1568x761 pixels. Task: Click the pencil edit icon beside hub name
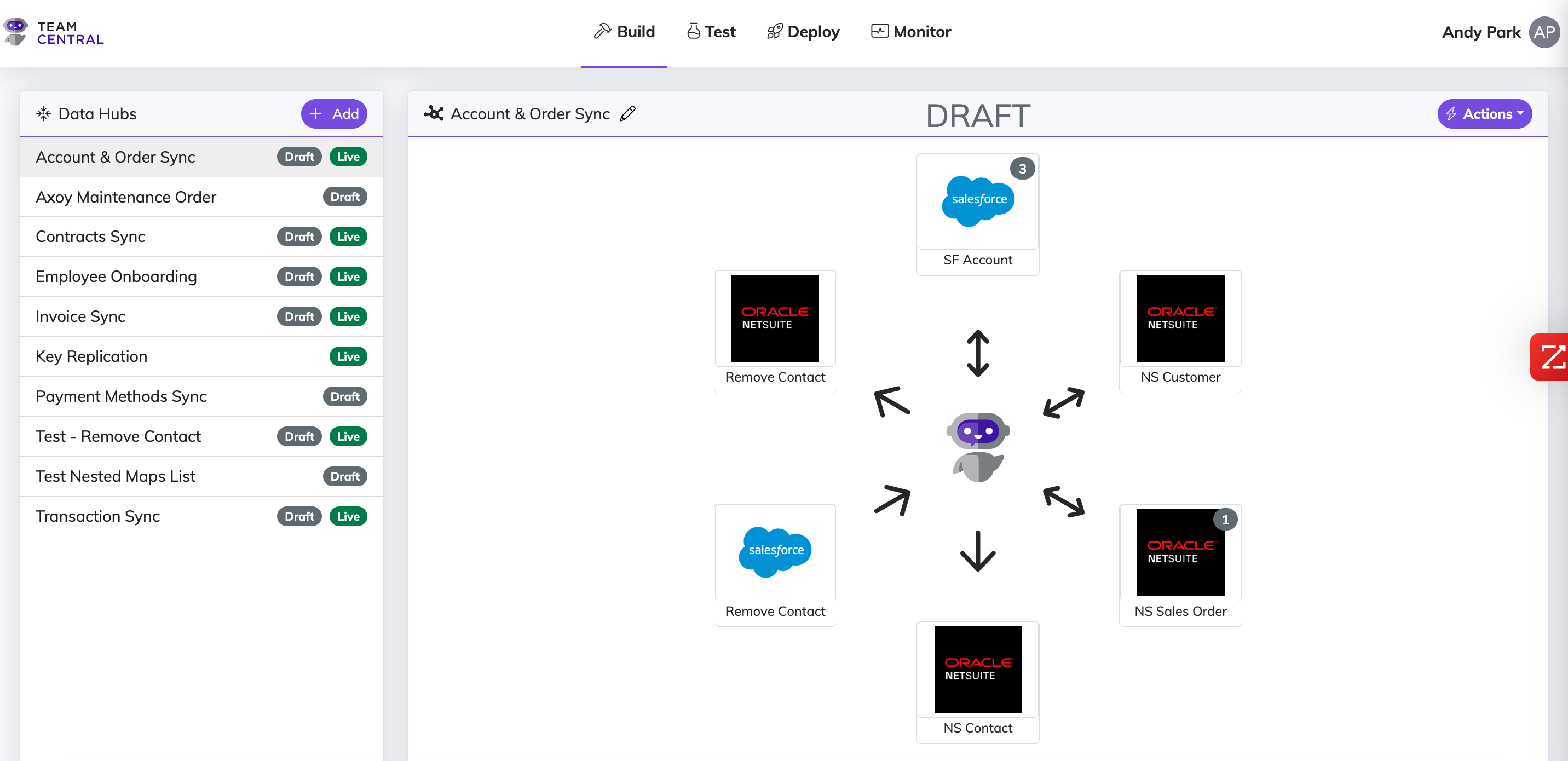point(627,114)
